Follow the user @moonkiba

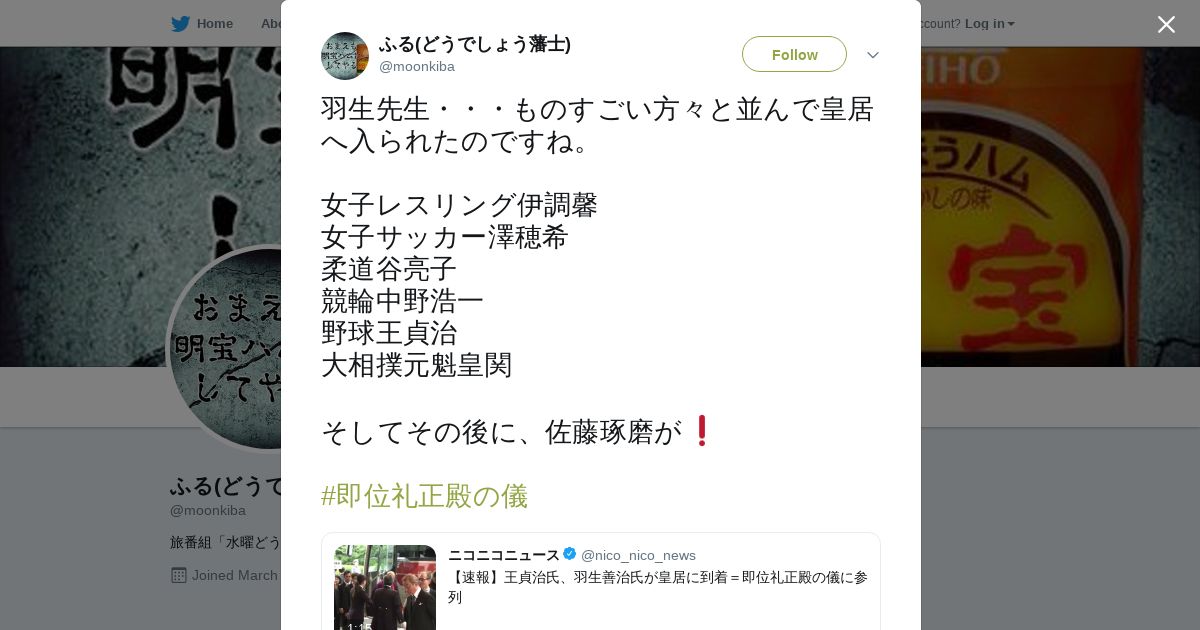794,54
